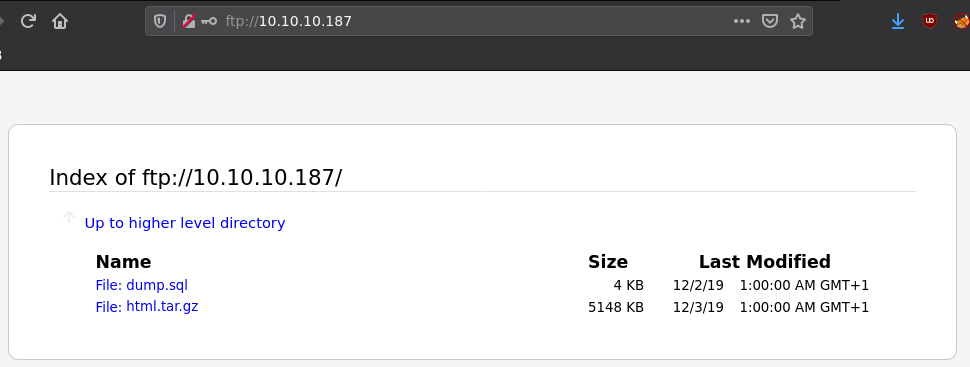970x367 pixels.
Task: Open the downloads panel arrow
Action: (898, 22)
